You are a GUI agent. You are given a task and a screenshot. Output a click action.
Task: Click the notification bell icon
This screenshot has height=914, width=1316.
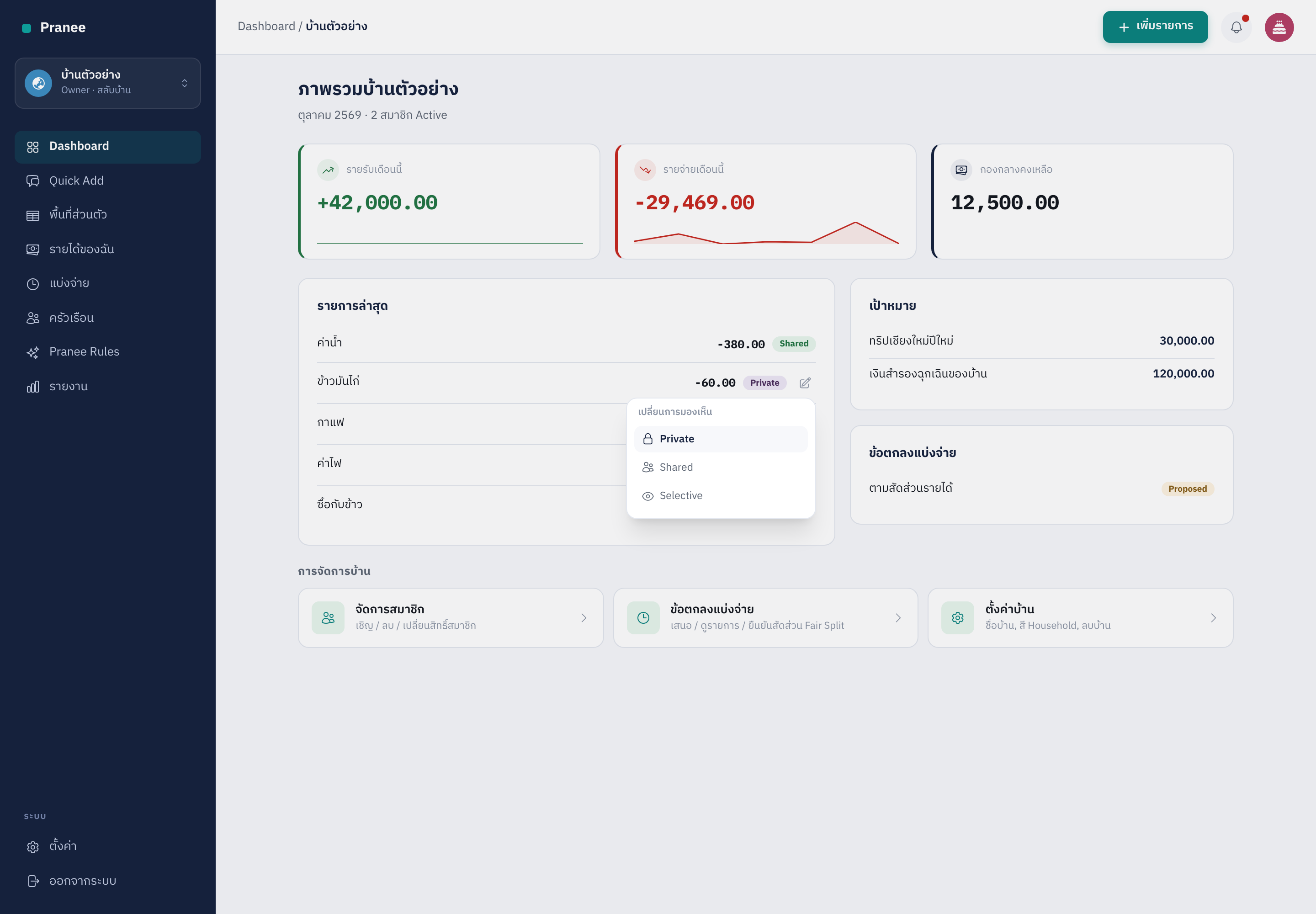pyautogui.click(x=1236, y=27)
